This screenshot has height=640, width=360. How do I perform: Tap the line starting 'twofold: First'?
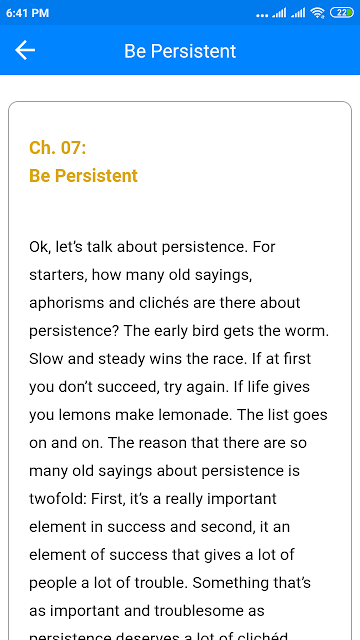point(153,499)
